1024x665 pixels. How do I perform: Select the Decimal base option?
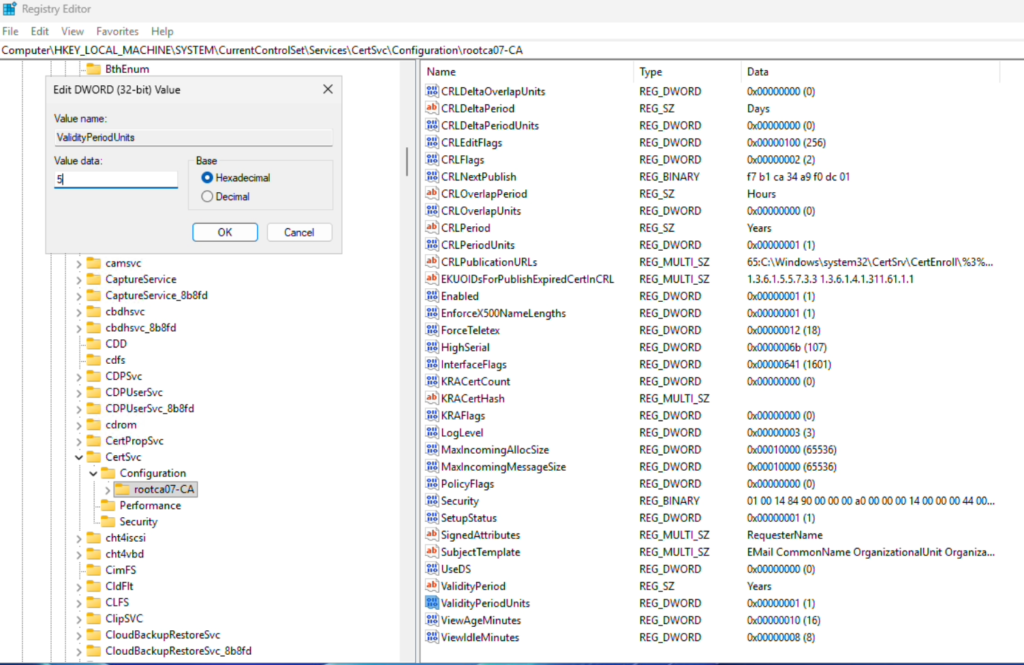(x=207, y=197)
